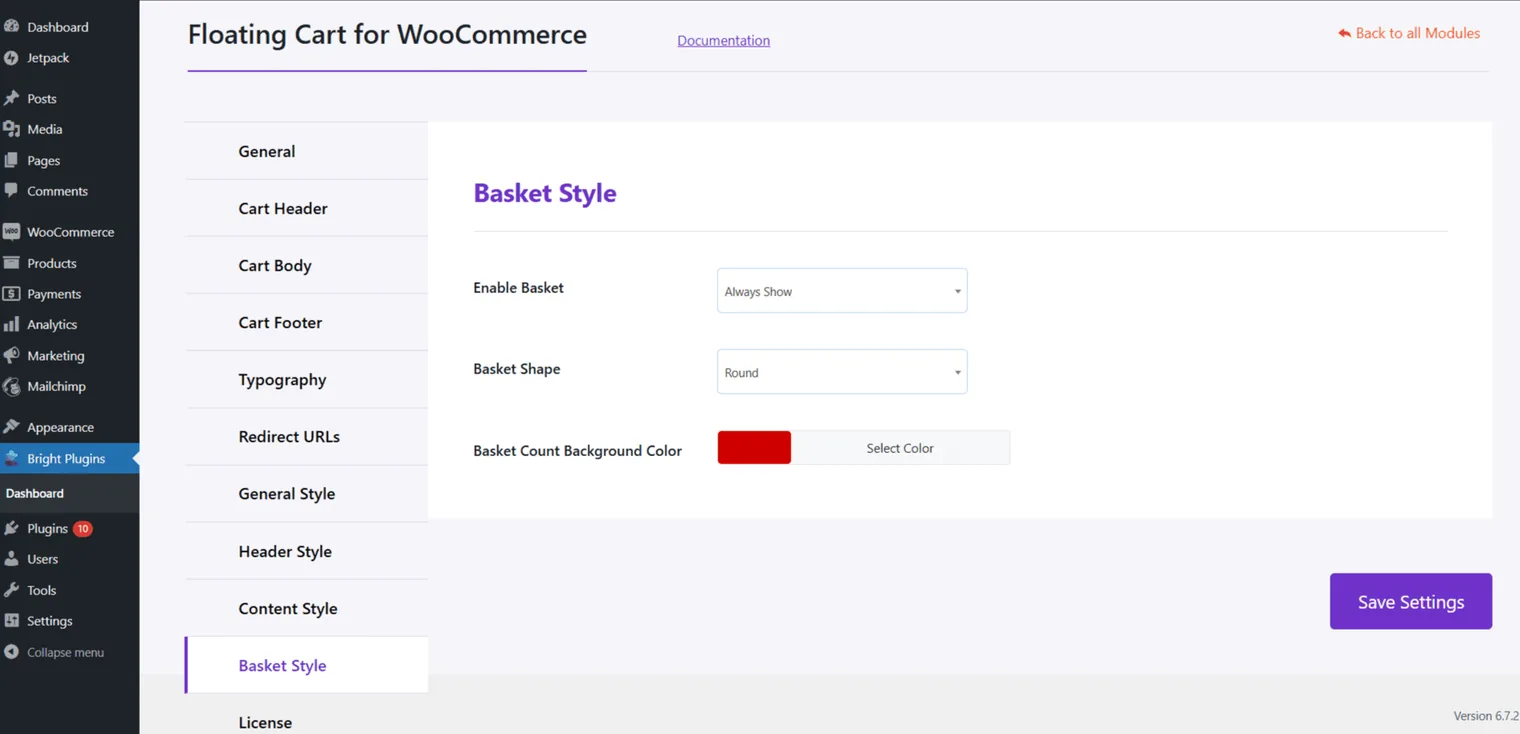Click the Tools wrench icon
The height and width of the screenshot is (734, 1520).
click(12, 590)
